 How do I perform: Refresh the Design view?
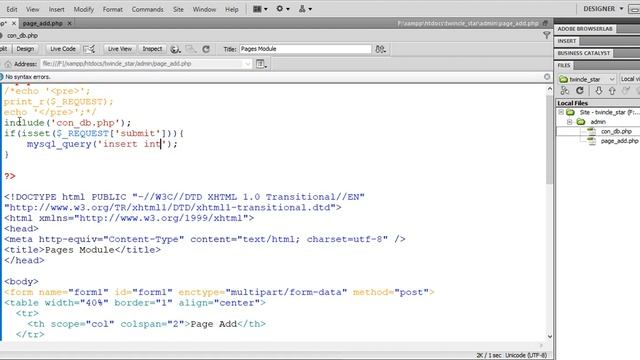click(x=206, y=49)
